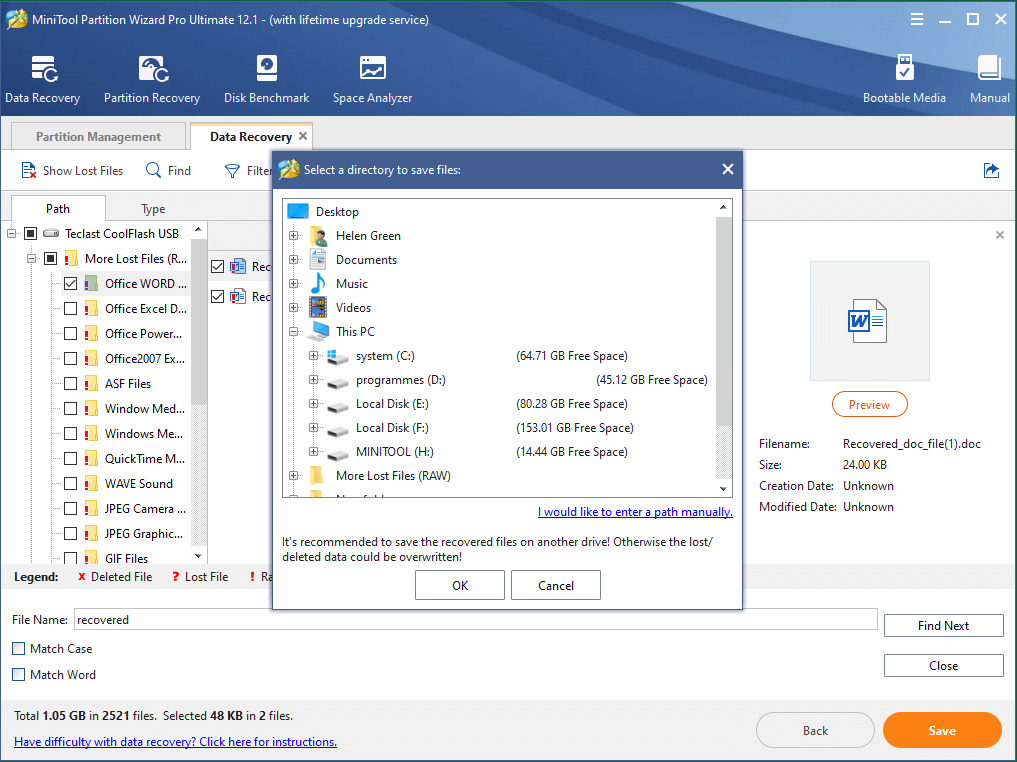The width and height of the screenshot is (1017, 762).
Task: Click the Preview button
Action: 869,405
